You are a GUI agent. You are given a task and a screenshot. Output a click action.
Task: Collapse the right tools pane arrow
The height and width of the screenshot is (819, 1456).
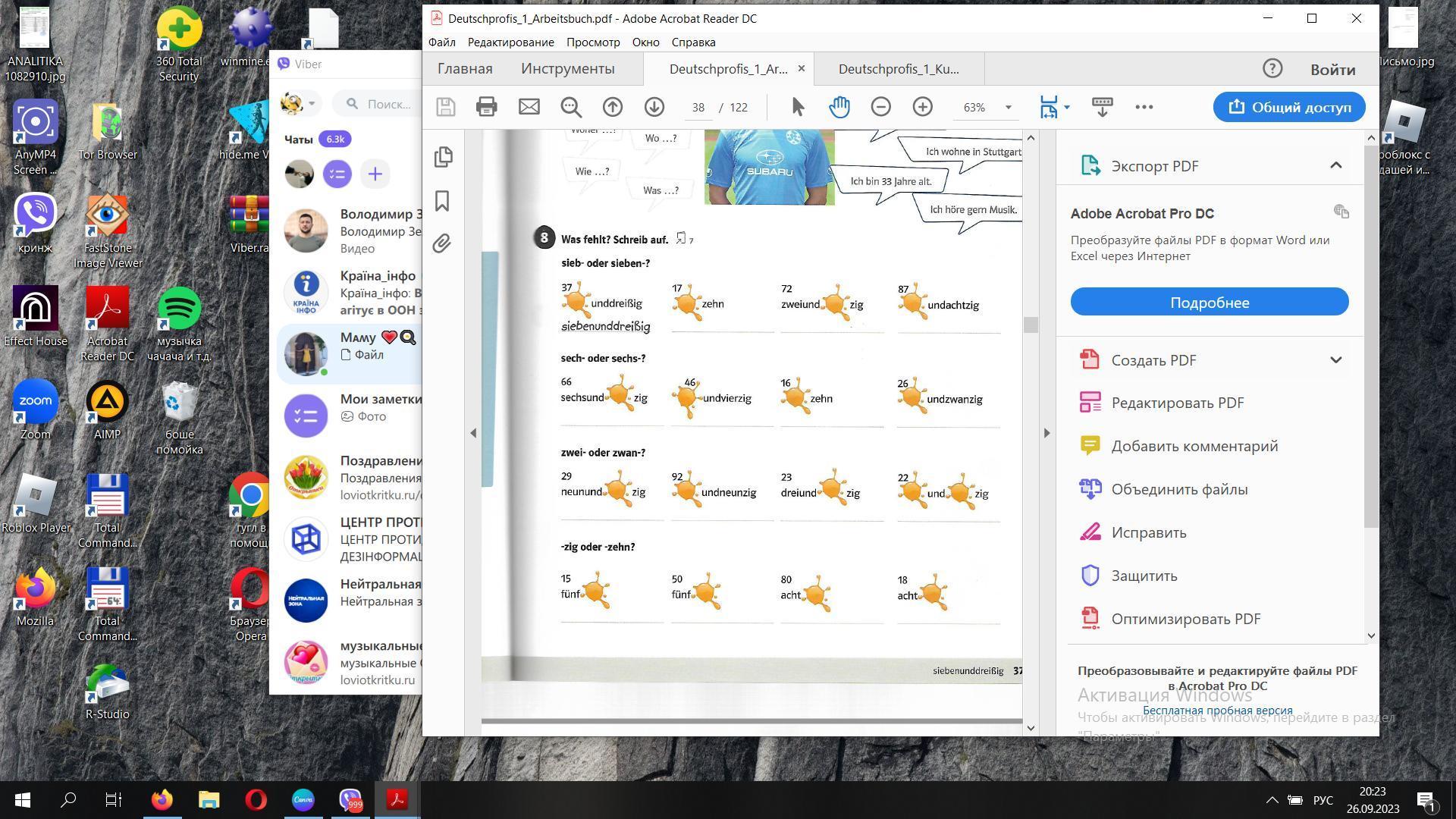click(1047, 433)
